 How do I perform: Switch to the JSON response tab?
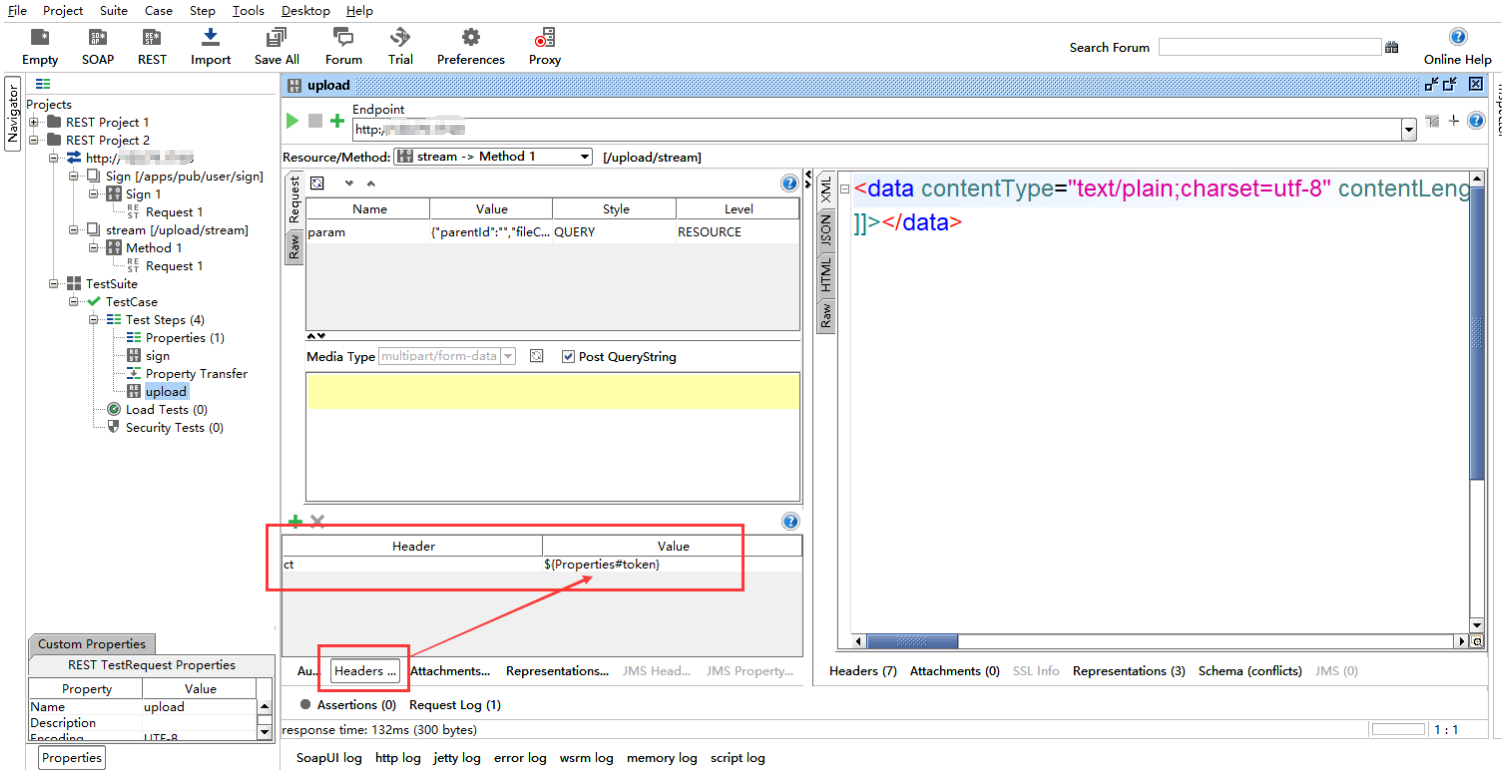click(x=826, y=232)
